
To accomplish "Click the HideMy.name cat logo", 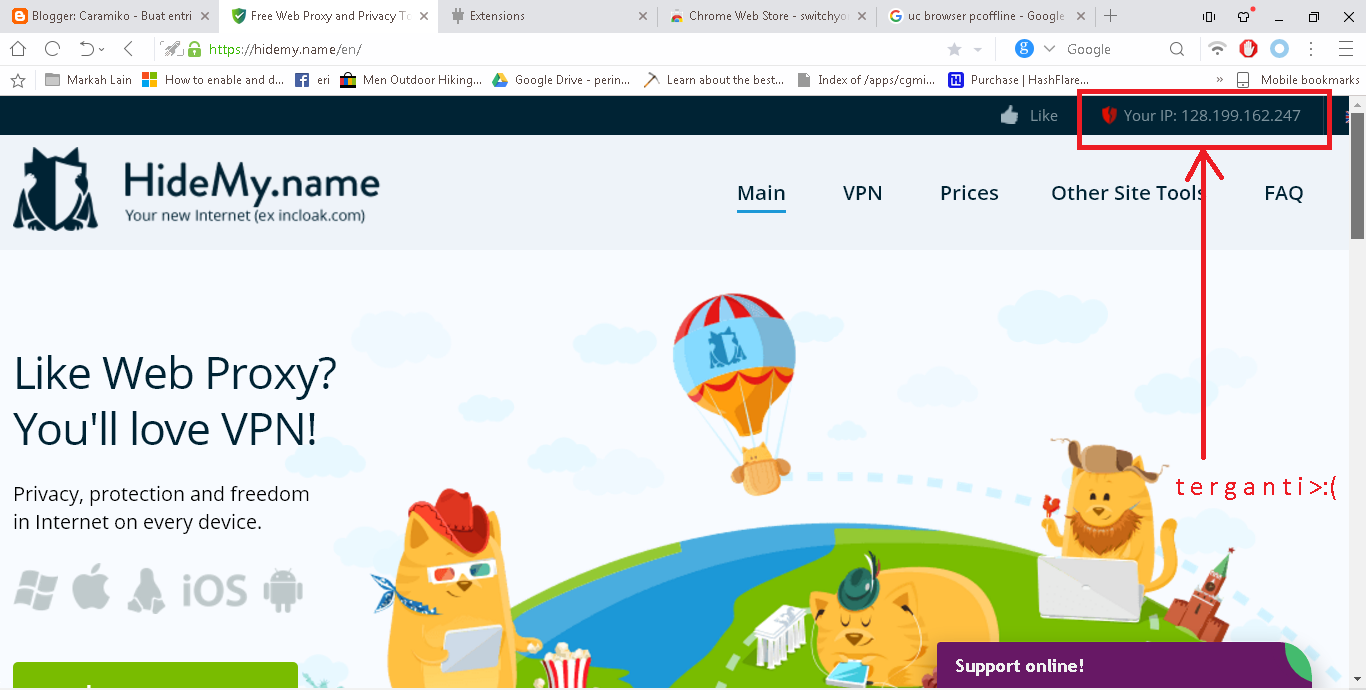I will [x=56, y=189].
